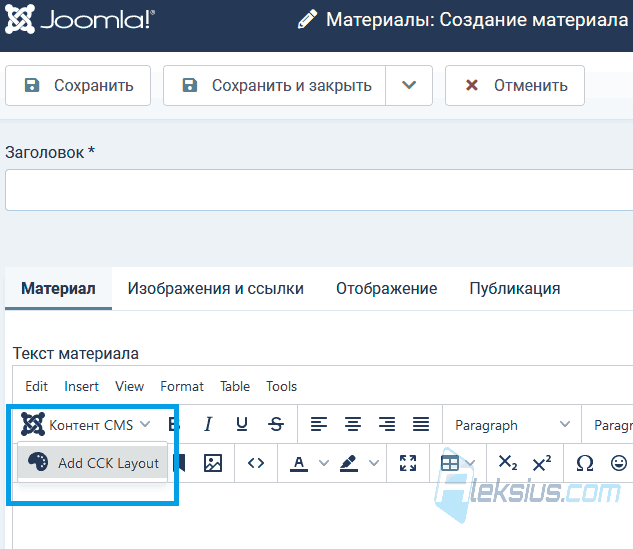633x549 pixels.
Task: Open the Изображения и ссылки tab
Action: [x=216, y=289]
